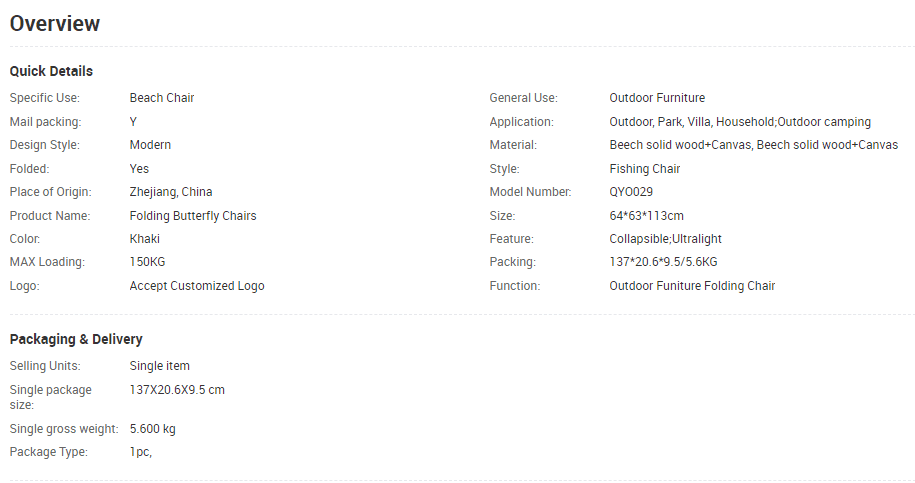Click the Folding Butterfly Chairs product name

tap(193, 216)
